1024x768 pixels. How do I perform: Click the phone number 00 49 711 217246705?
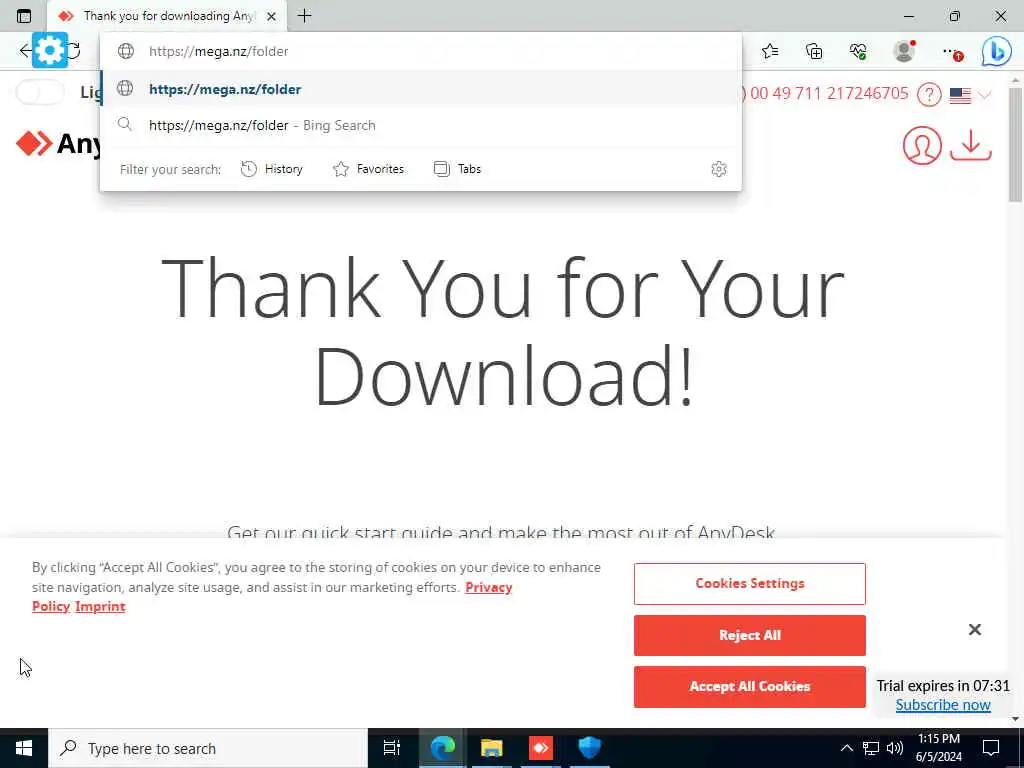coord(829,93)
